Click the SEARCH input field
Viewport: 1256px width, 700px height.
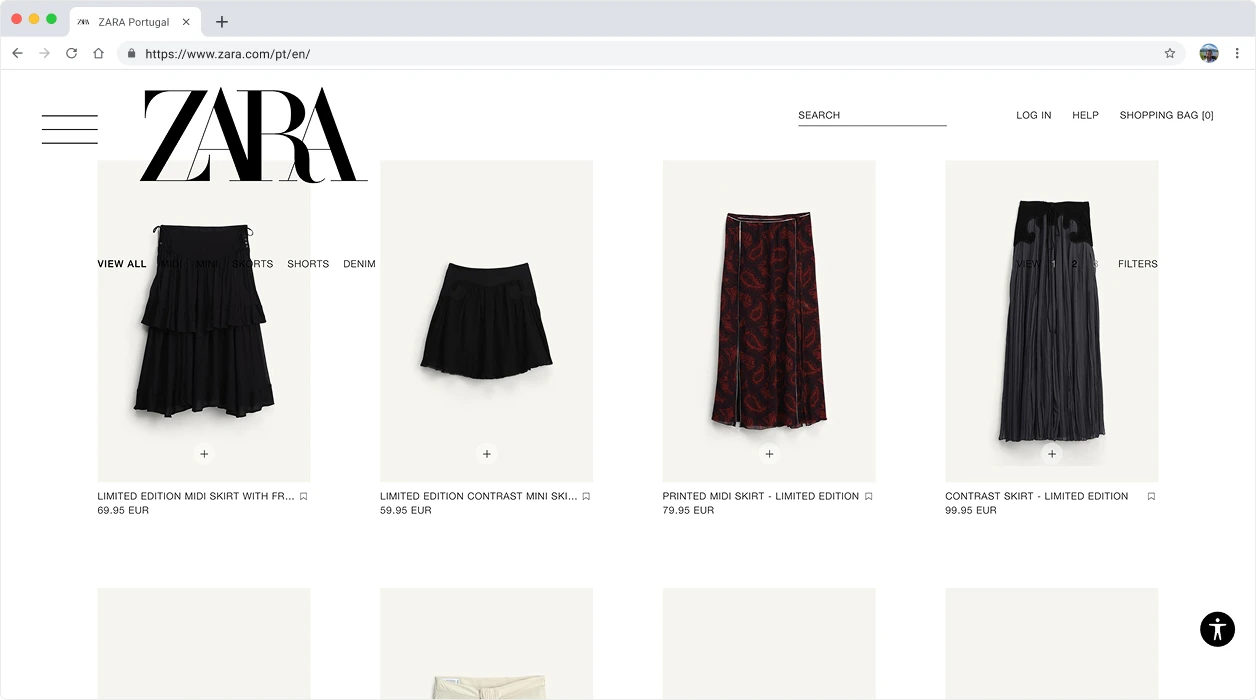[872, 116]
